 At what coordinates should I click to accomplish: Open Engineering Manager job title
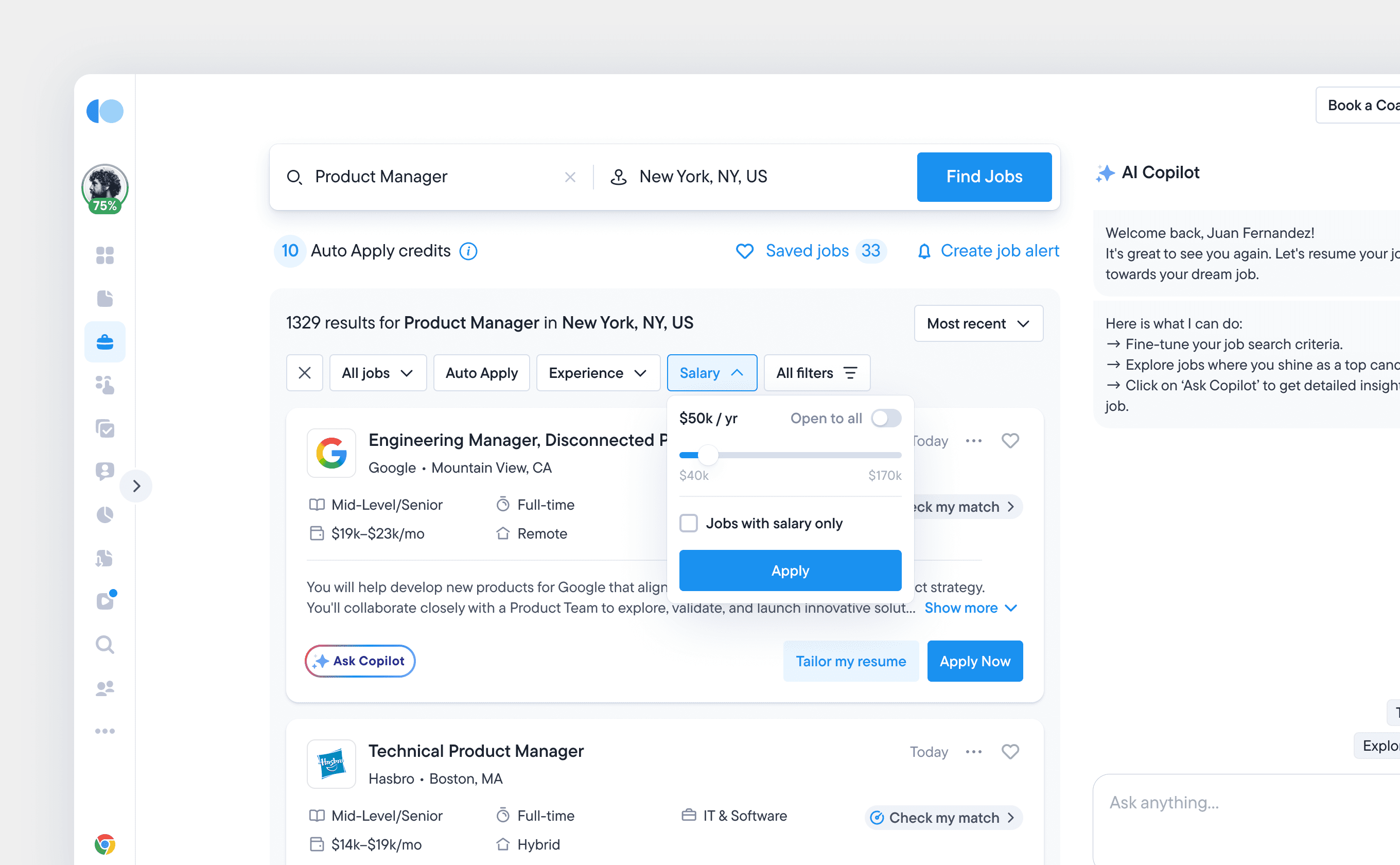coord(518,440)
